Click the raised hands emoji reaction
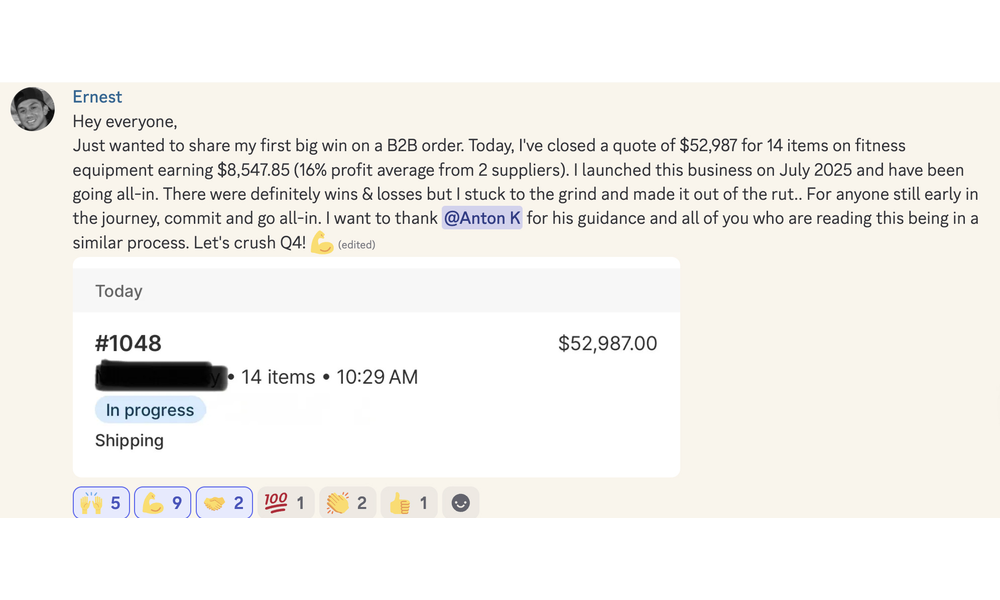Screen dimensions: 1000x600 (100, 502)
